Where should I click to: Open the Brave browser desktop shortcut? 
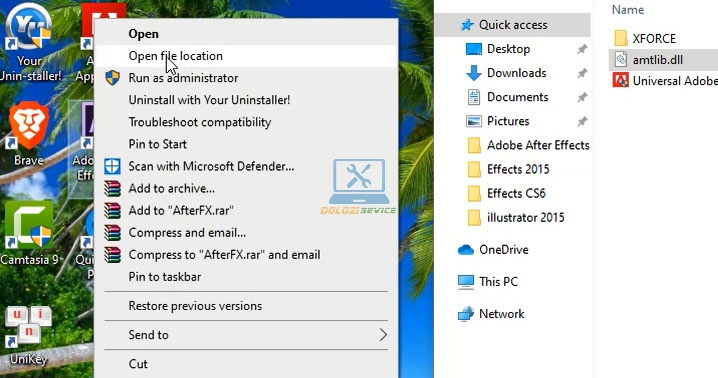coord(29,133)
